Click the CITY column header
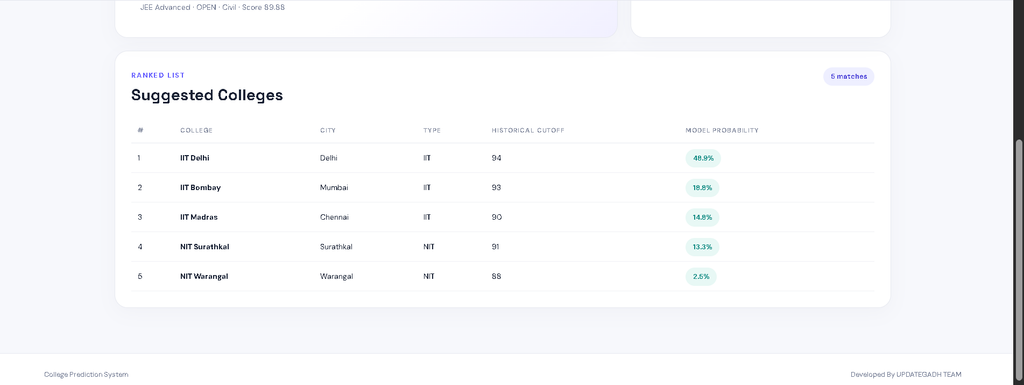Image resolution: width=1024 pixels, height=385 pixels. click(x=328, y=131)
